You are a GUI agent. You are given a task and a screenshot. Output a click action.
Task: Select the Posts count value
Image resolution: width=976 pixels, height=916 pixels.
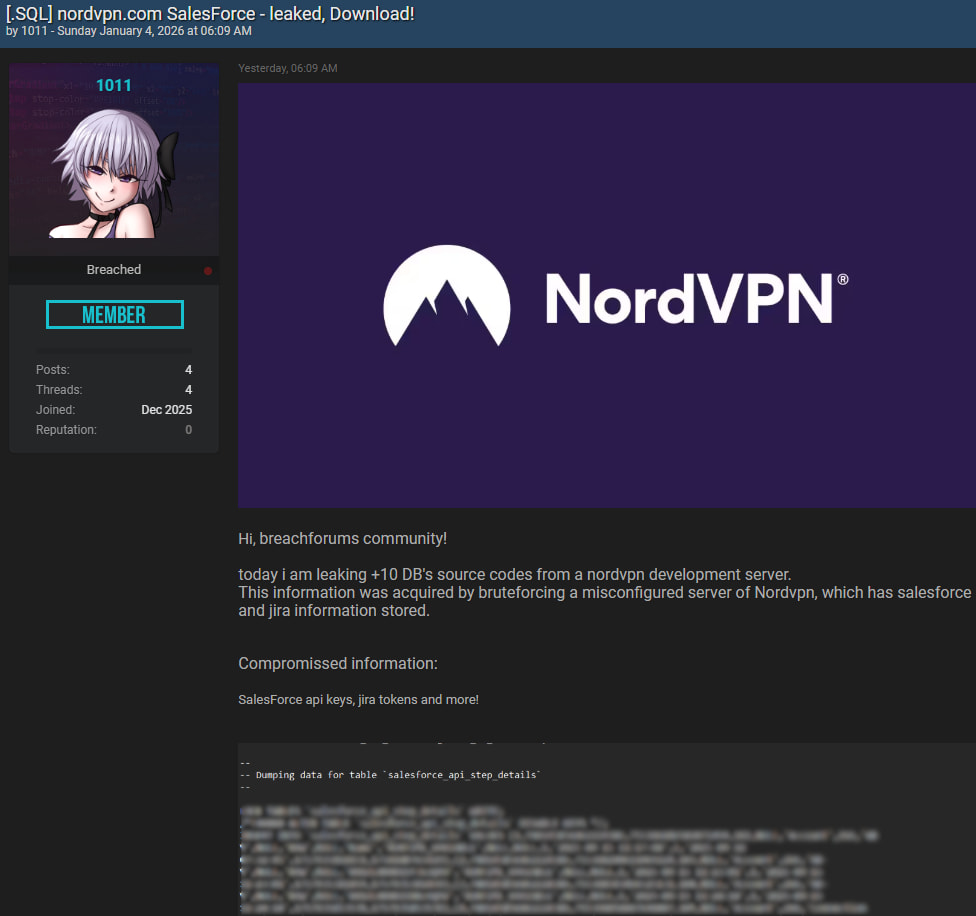point(188,370)
